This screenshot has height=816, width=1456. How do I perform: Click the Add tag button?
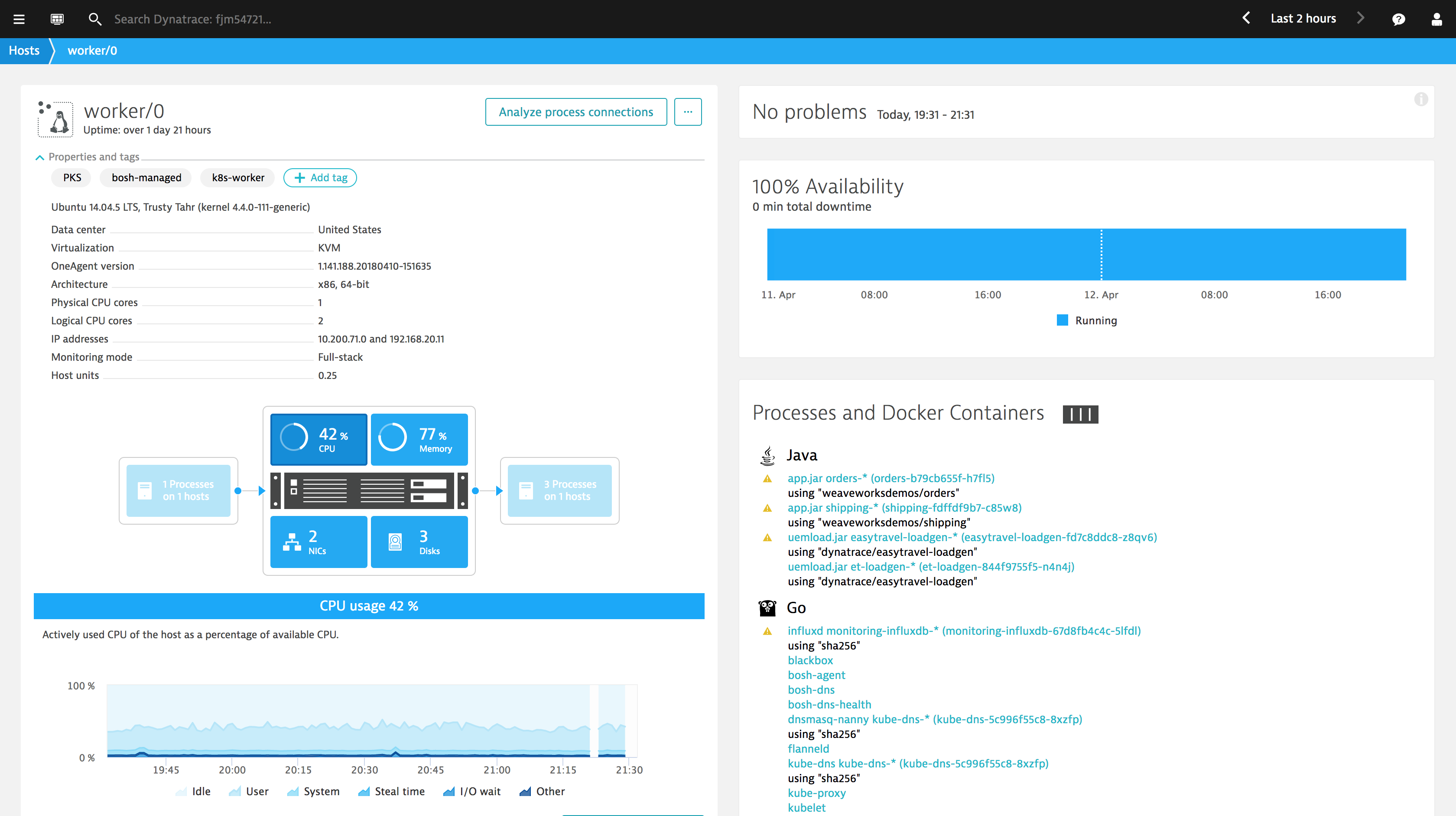click(320, 178)
